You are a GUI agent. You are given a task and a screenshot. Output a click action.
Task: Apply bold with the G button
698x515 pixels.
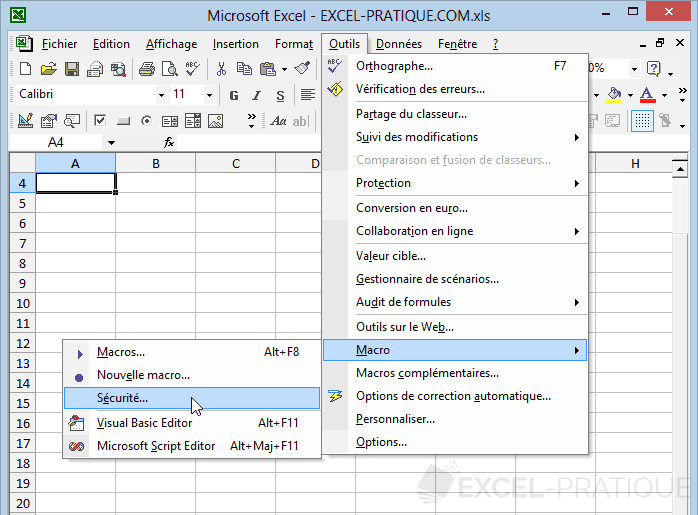(234, 95)
